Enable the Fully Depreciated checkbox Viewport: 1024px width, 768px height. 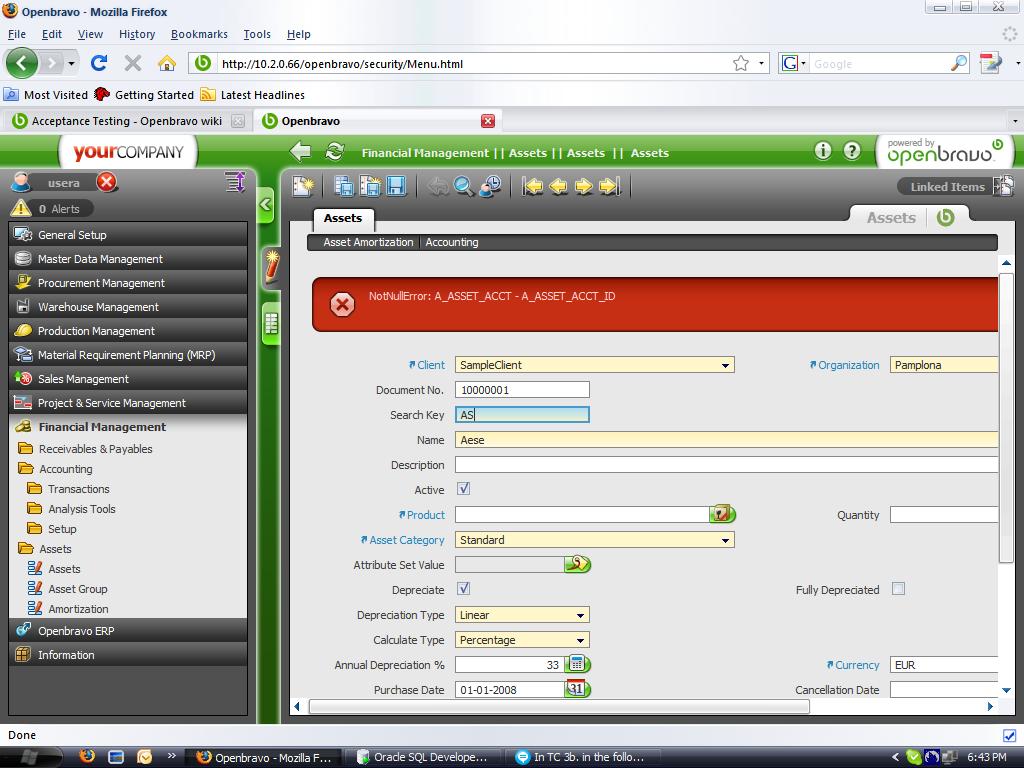[x=899, y=589]
